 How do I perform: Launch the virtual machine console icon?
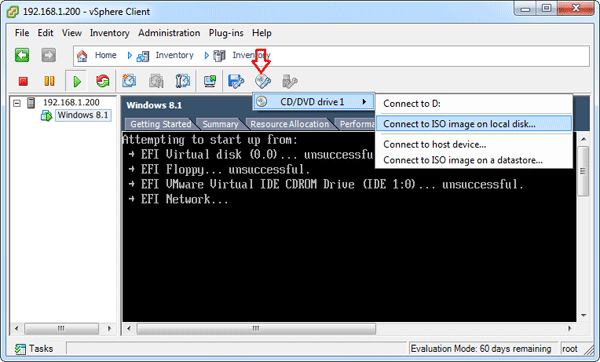210,81
